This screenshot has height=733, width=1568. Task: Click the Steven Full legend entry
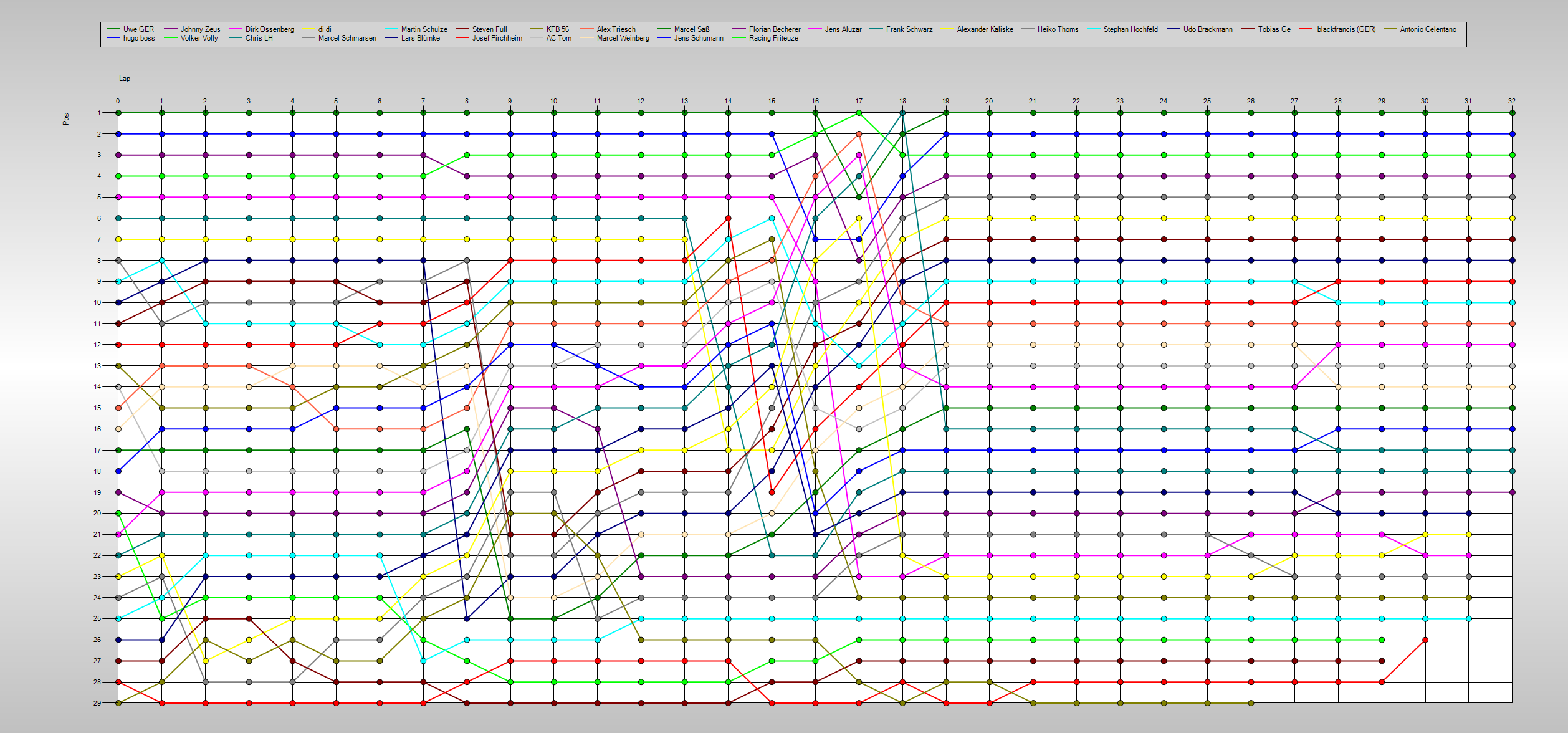tap(481, 29)
